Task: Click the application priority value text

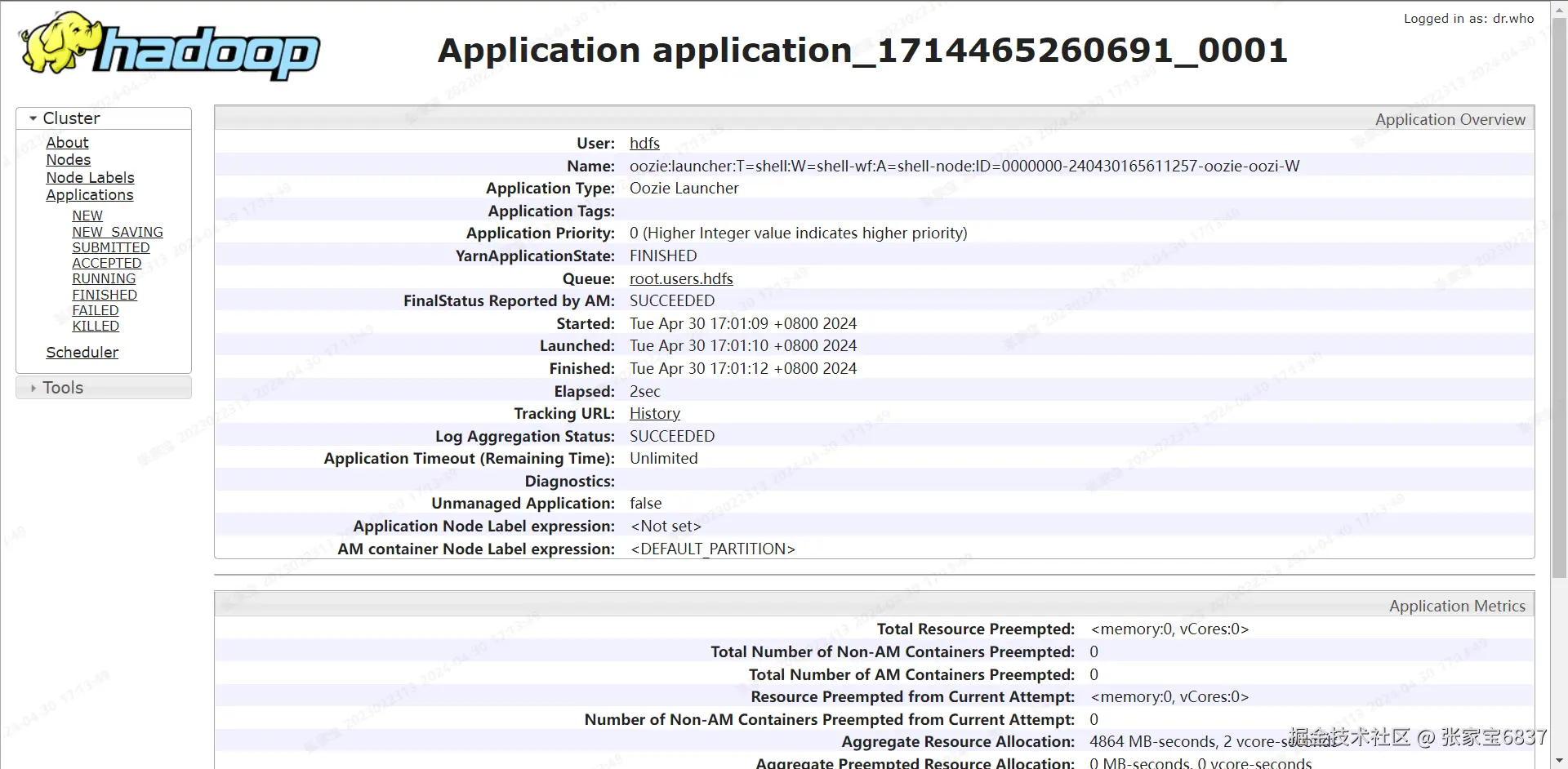Action: coord(799,233)
